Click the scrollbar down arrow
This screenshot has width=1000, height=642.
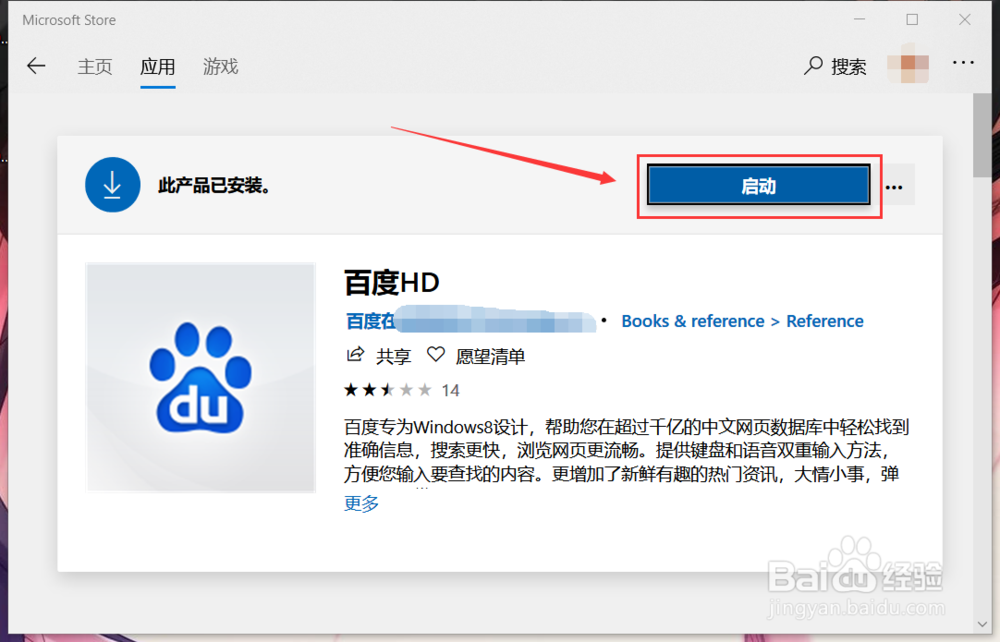coord(982,624)
